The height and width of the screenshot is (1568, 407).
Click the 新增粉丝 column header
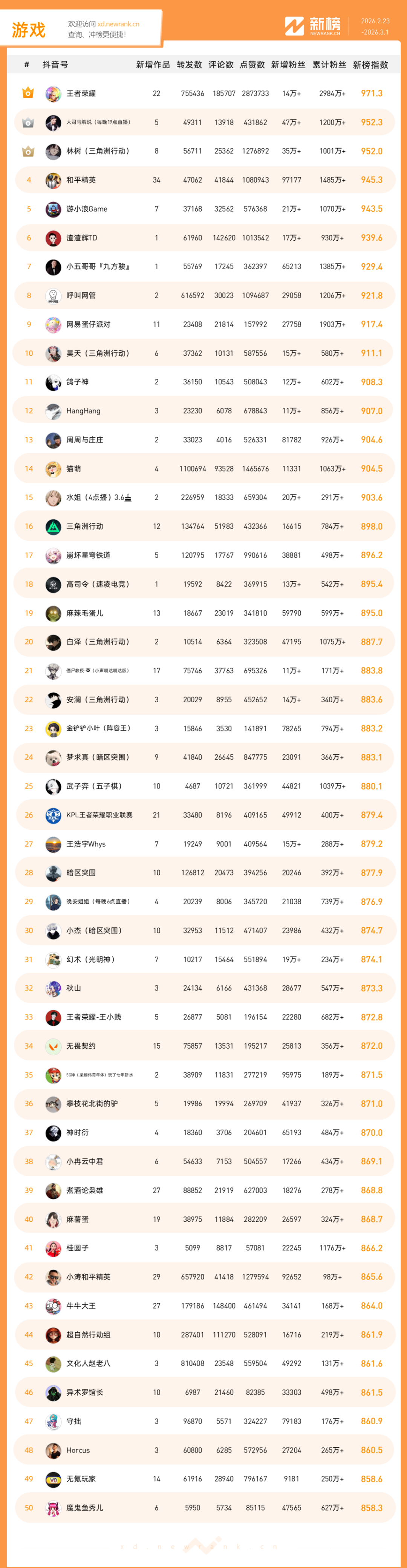(288, 65)
